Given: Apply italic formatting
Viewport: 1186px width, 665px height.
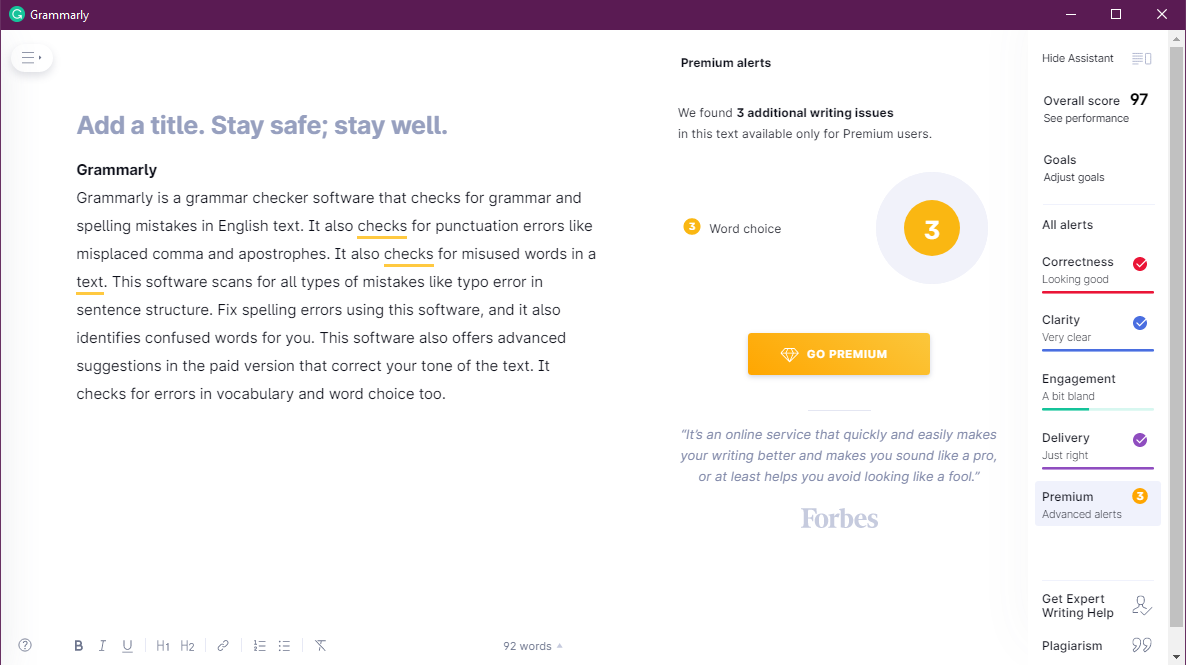Looking at the screenshot, I should 102,646.
